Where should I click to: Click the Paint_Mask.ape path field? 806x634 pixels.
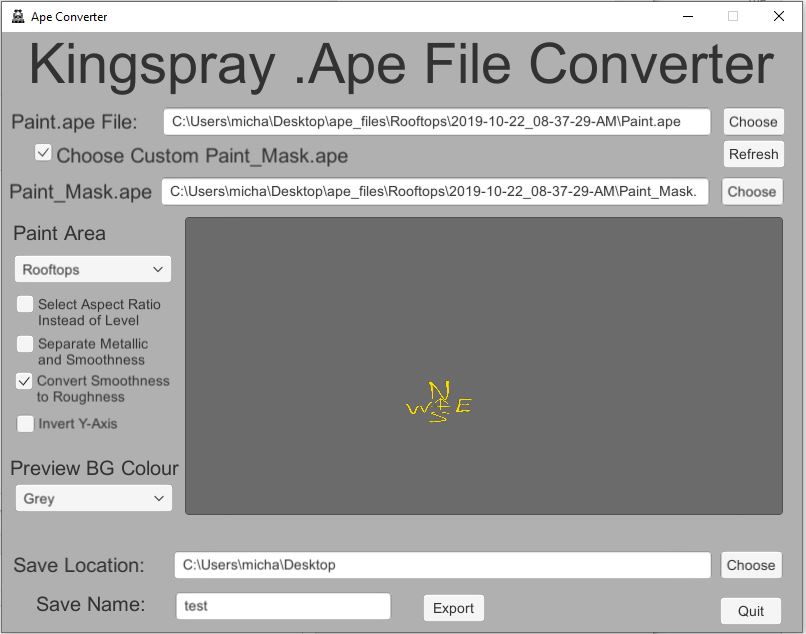(x=435, y=191)
